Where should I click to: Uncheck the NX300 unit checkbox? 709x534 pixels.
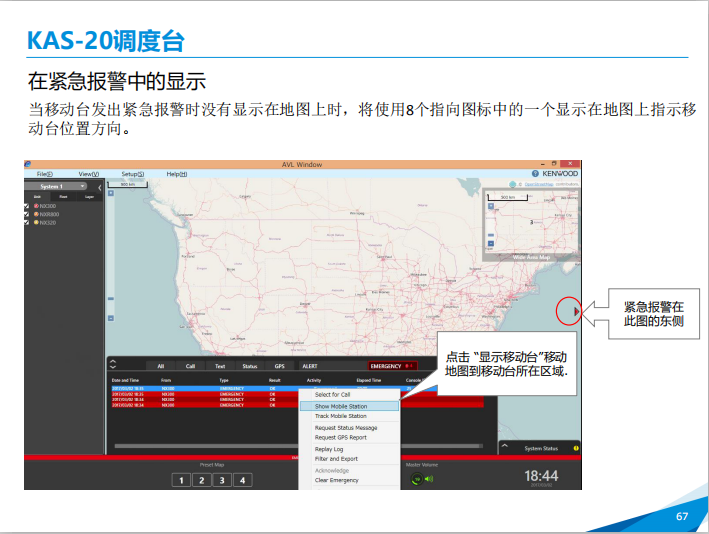click(x=28, y=206)
